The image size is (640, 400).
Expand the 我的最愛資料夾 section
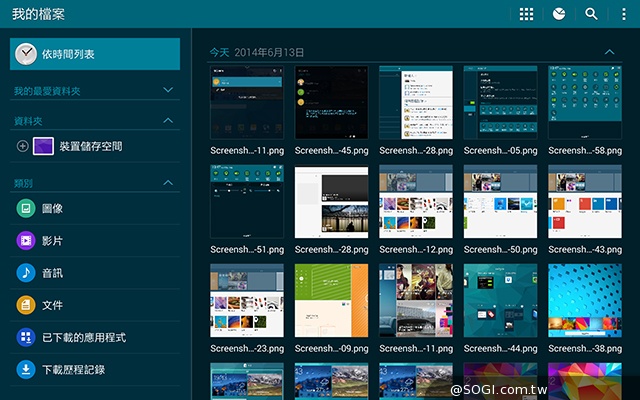click(168, 91)
